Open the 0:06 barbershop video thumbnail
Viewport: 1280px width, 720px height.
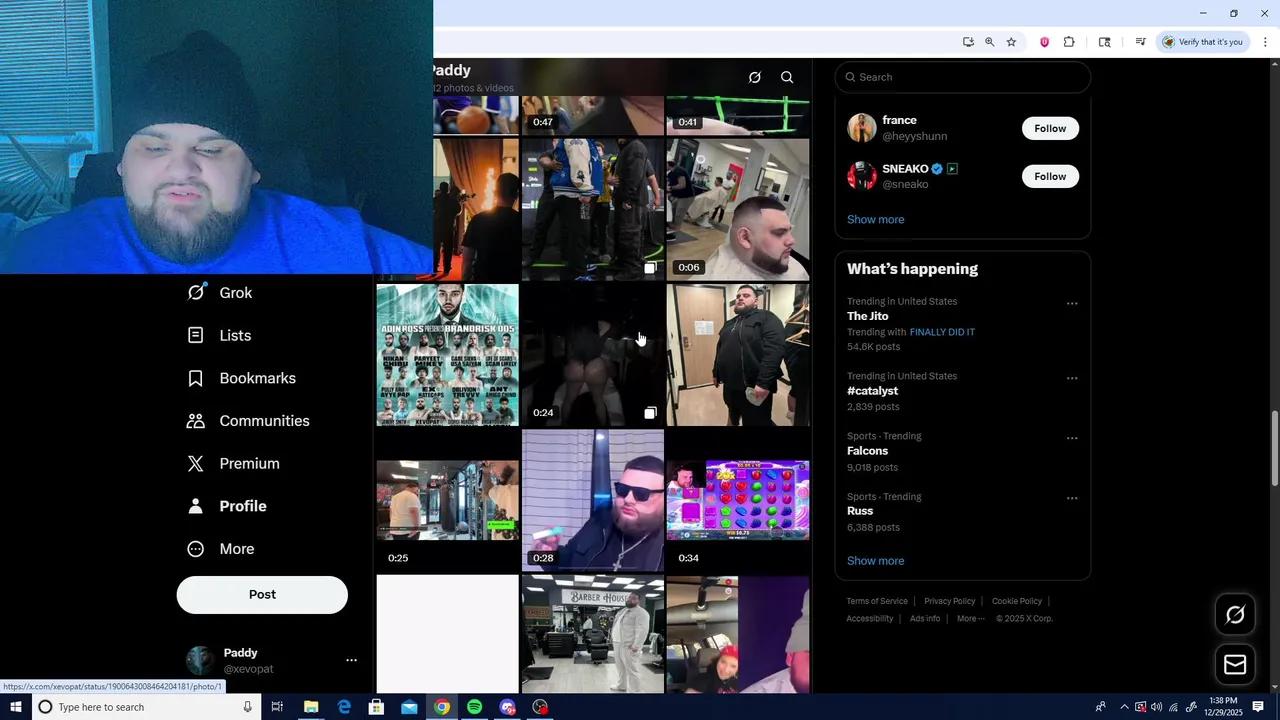coord(738,209)
